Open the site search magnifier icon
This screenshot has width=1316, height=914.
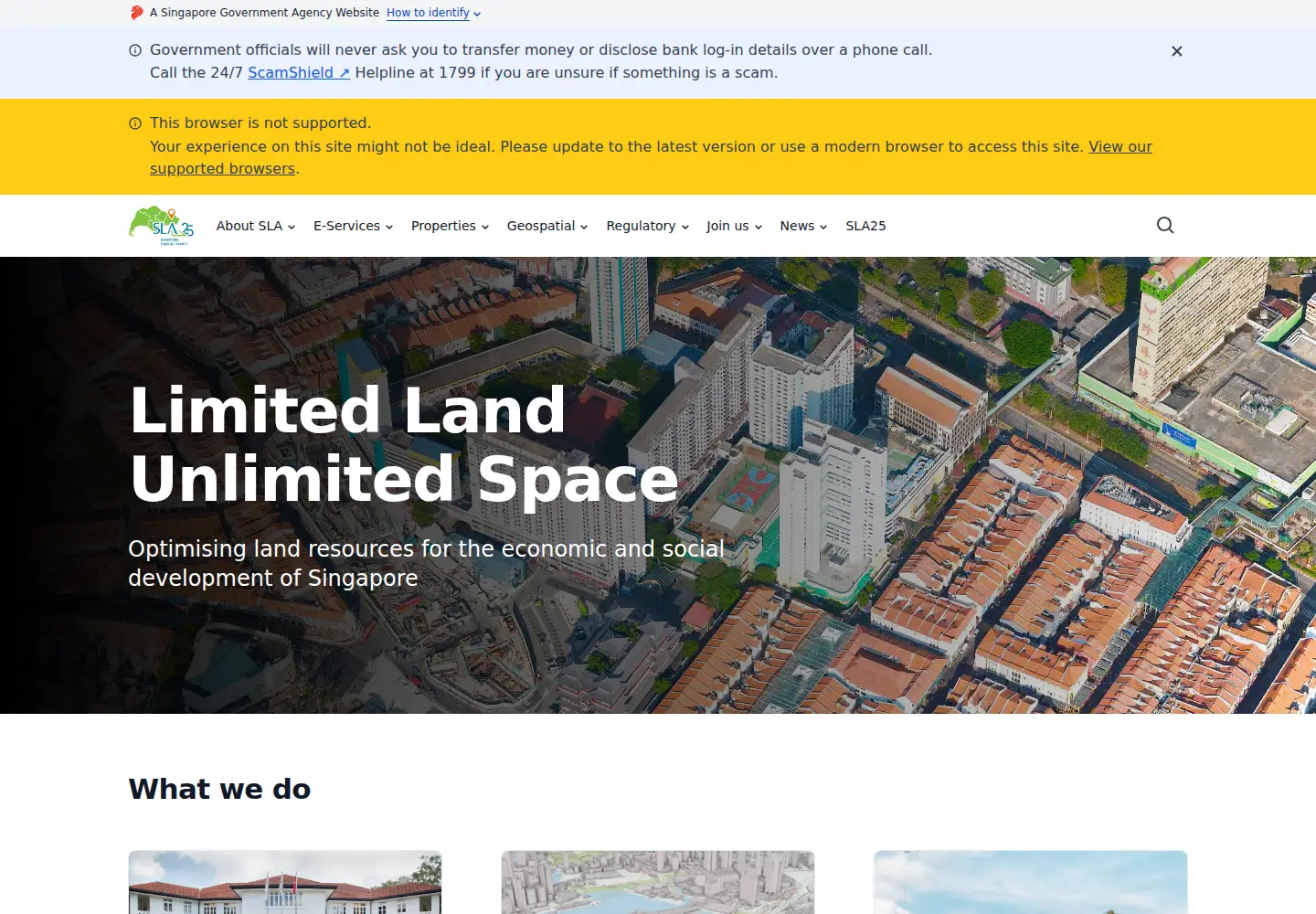tap(1165, 226)
